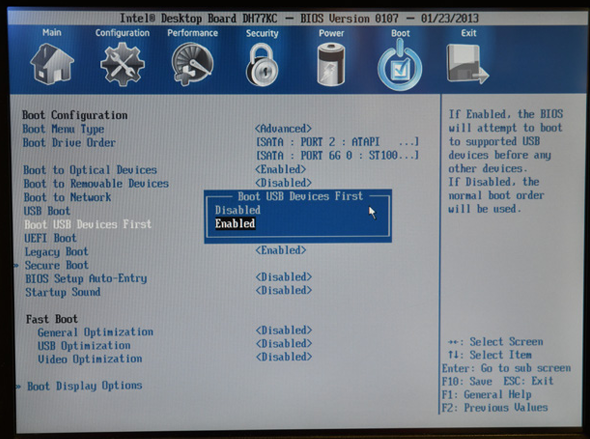
Task: Change Startup Sound Disabled value
Action: [284, 290]
